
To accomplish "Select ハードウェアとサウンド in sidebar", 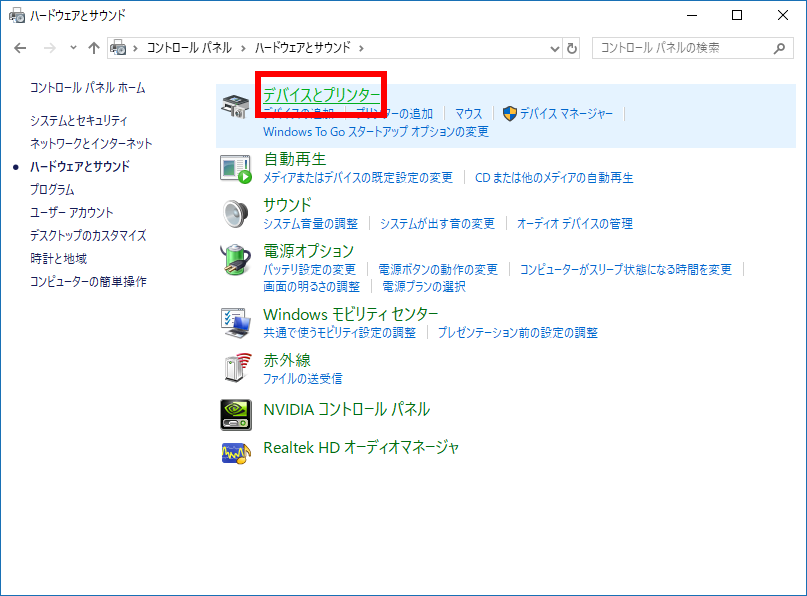I will tap(80, 166).
